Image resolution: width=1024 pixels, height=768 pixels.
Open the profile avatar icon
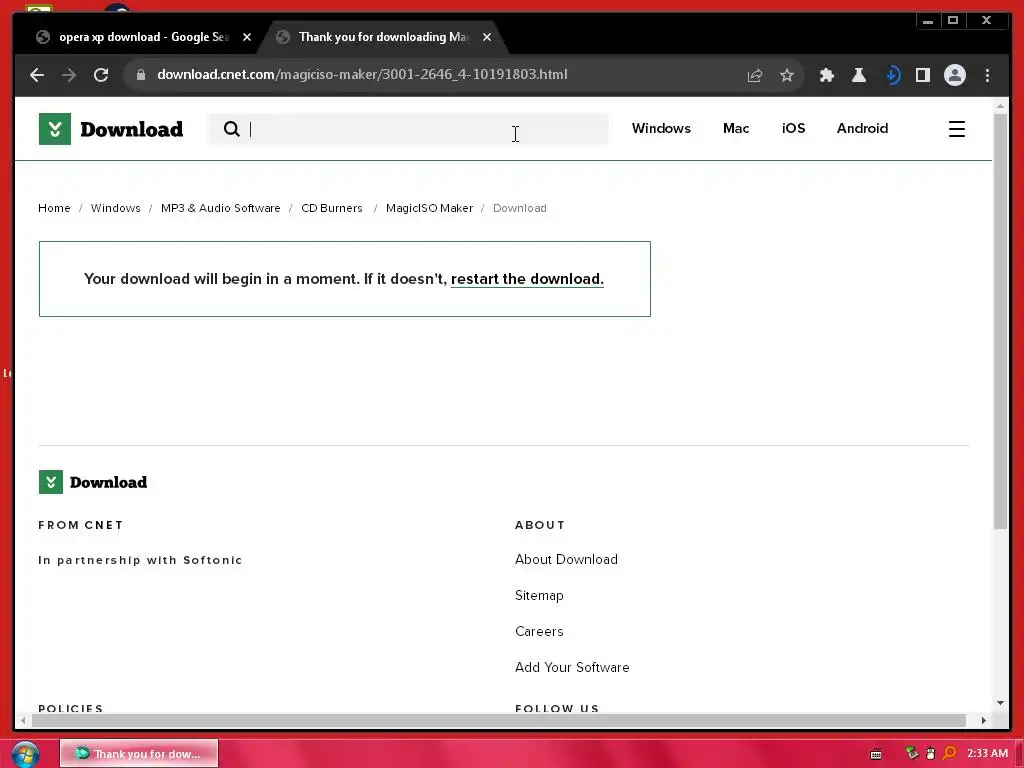[x=955, y=75]
